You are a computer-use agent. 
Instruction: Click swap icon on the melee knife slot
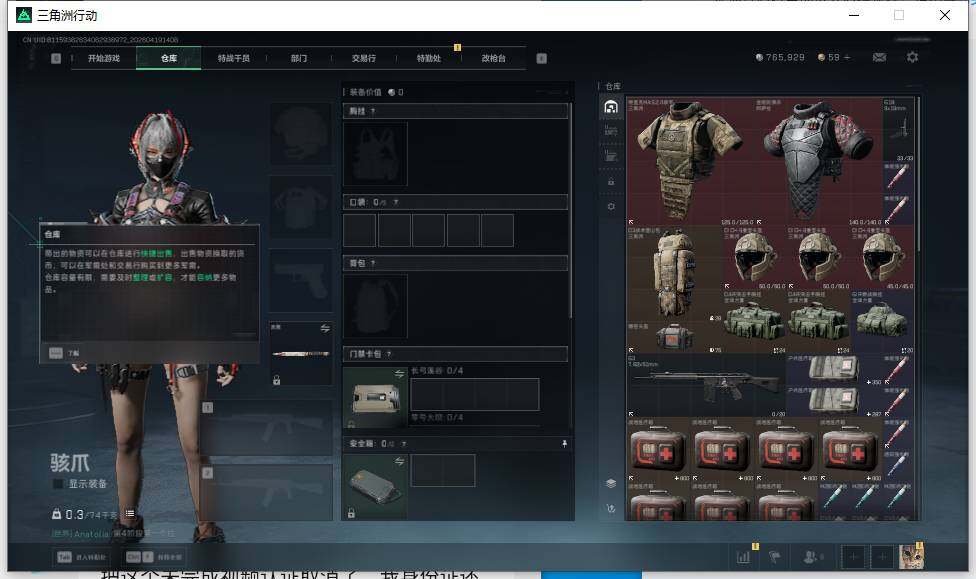click(325, 328)
